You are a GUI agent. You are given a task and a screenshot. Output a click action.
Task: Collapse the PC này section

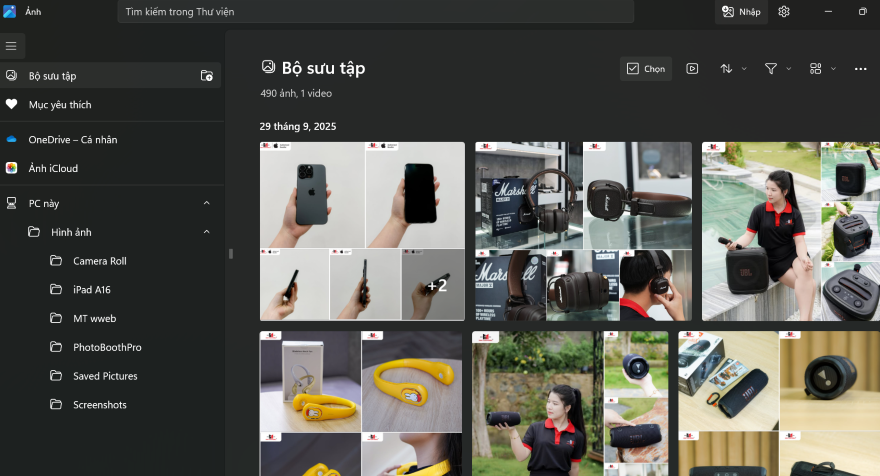(207, 203)
